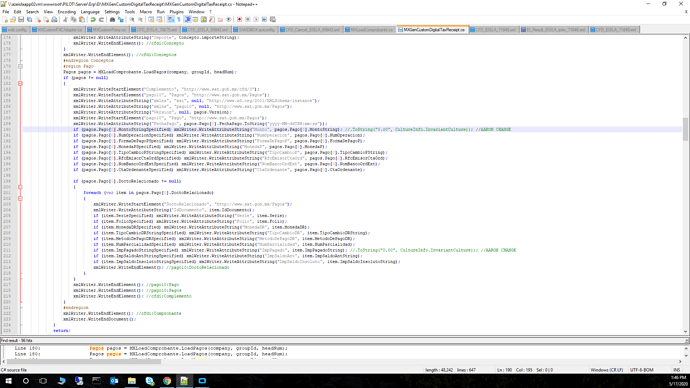The height and width of the screenshot is (388, 690).
Task: Click the Zoom Out toolbar icon
Action: click(140, 19)
